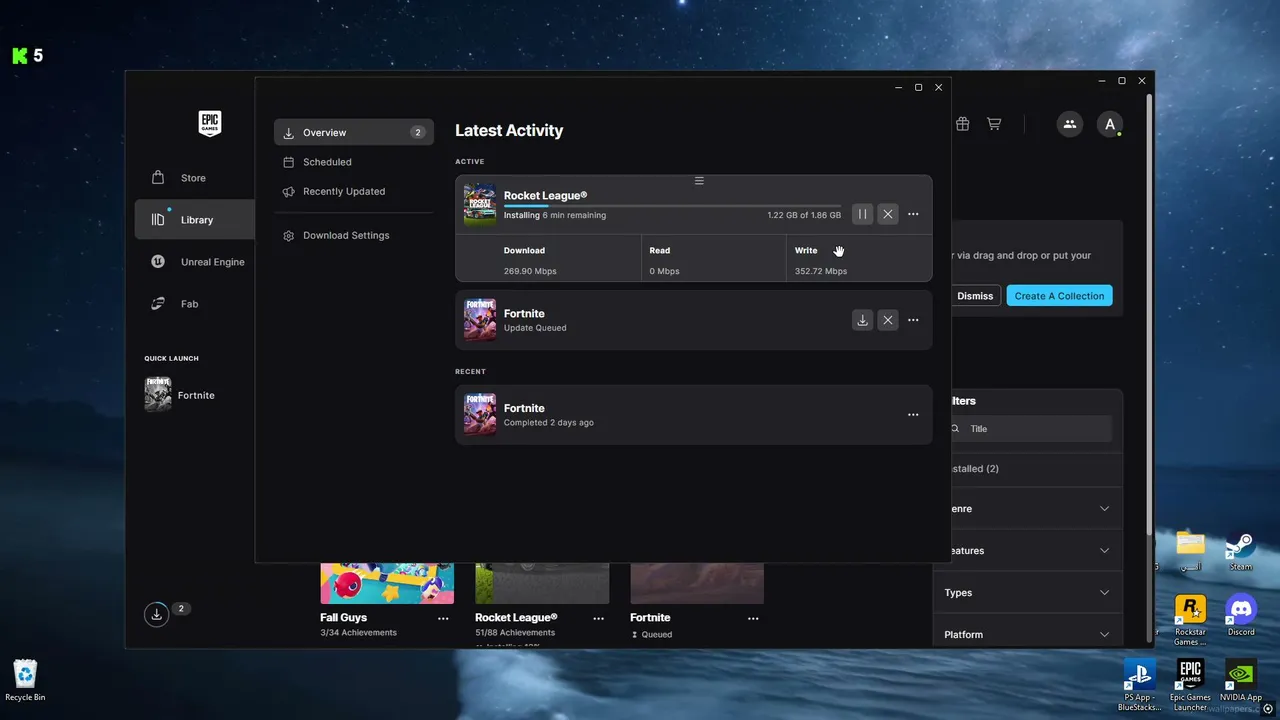
Task: Select the Steam desktop shortcut
Action: (1241, 552)
